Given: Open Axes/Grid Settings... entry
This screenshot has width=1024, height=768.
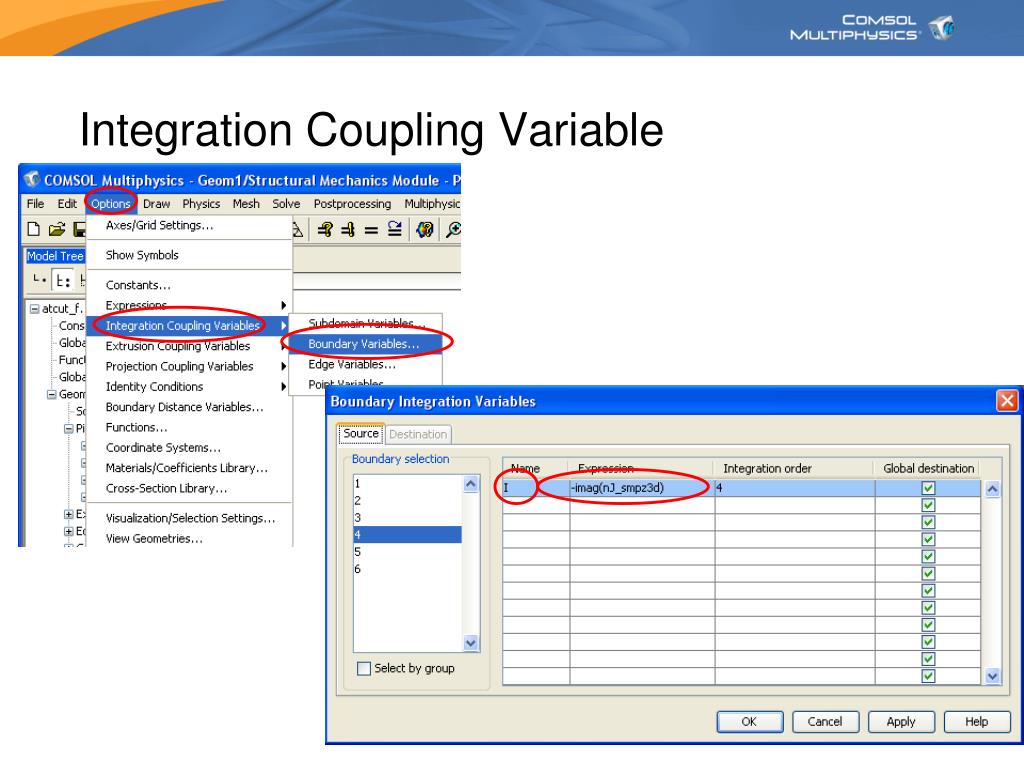Looking at the screenshot, I should pyautogui.click(x=189, y=225).
